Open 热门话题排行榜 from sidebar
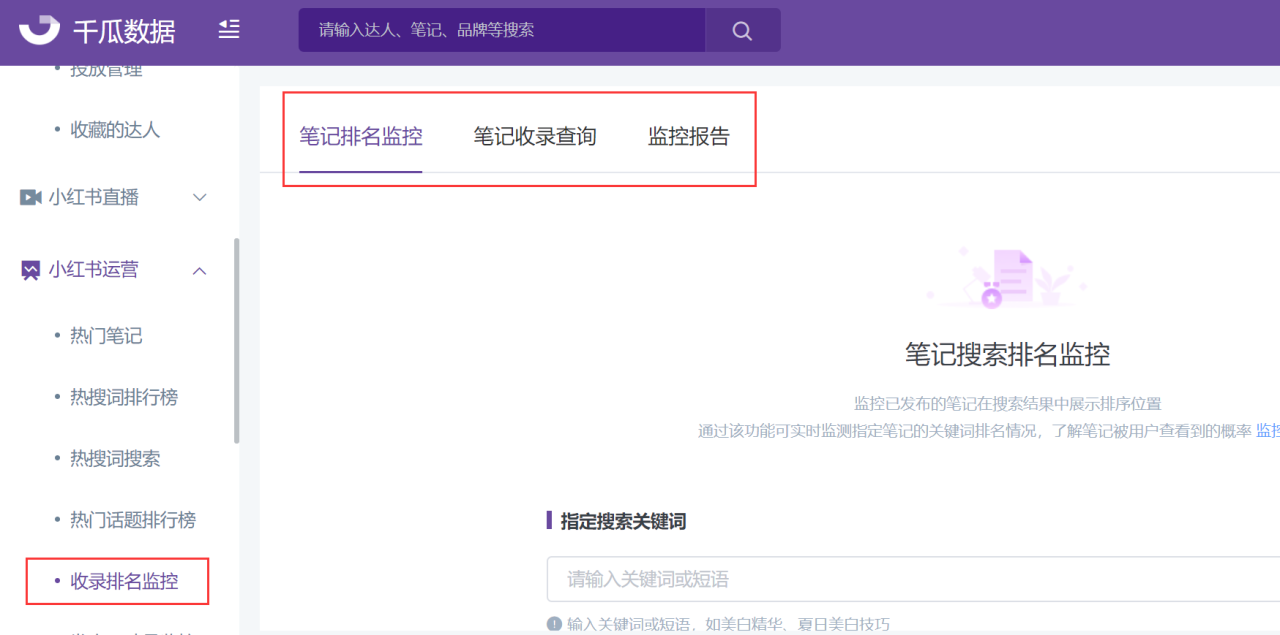 click(x=133, y=520)
